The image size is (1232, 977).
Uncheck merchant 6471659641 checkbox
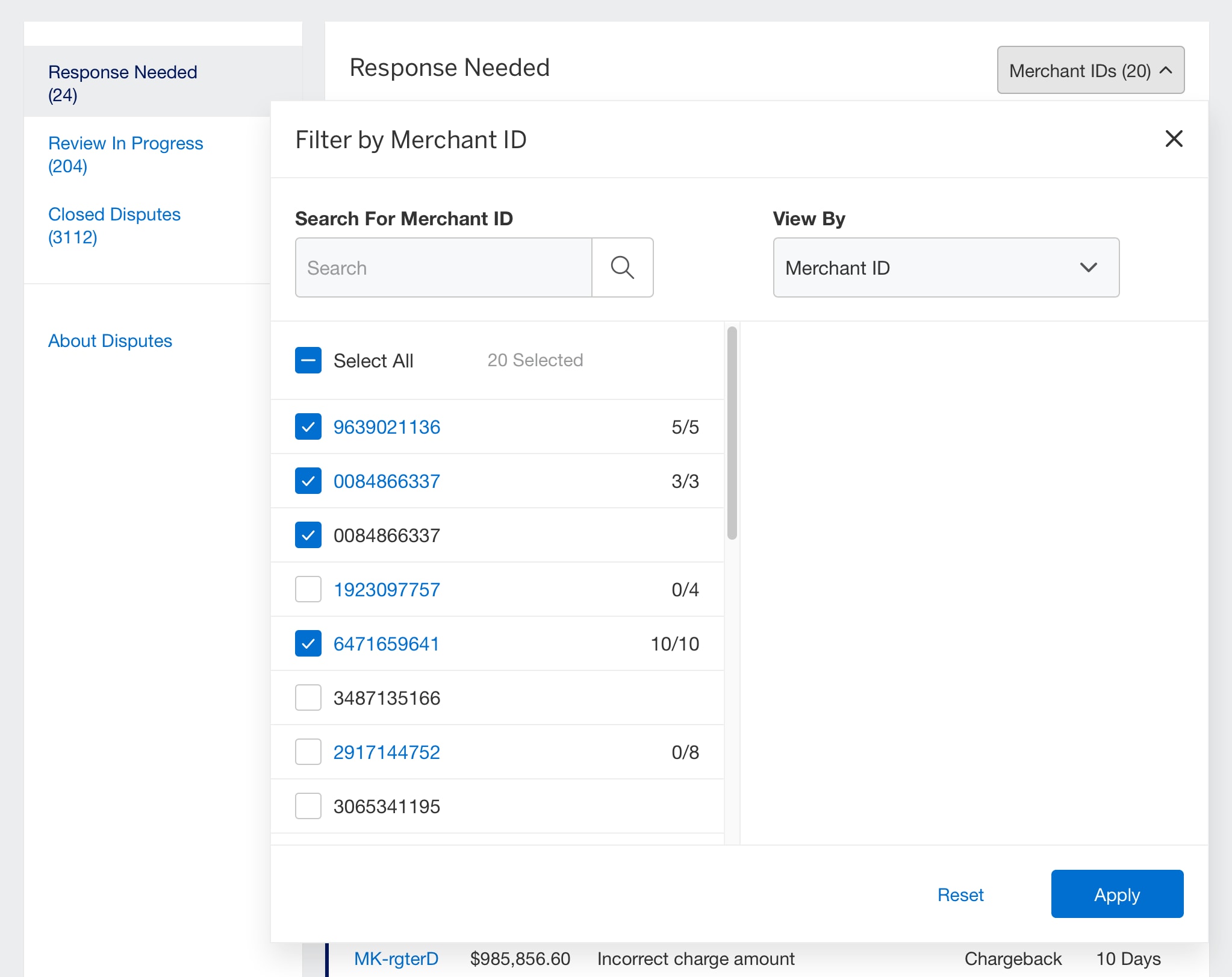click(308, 643)
